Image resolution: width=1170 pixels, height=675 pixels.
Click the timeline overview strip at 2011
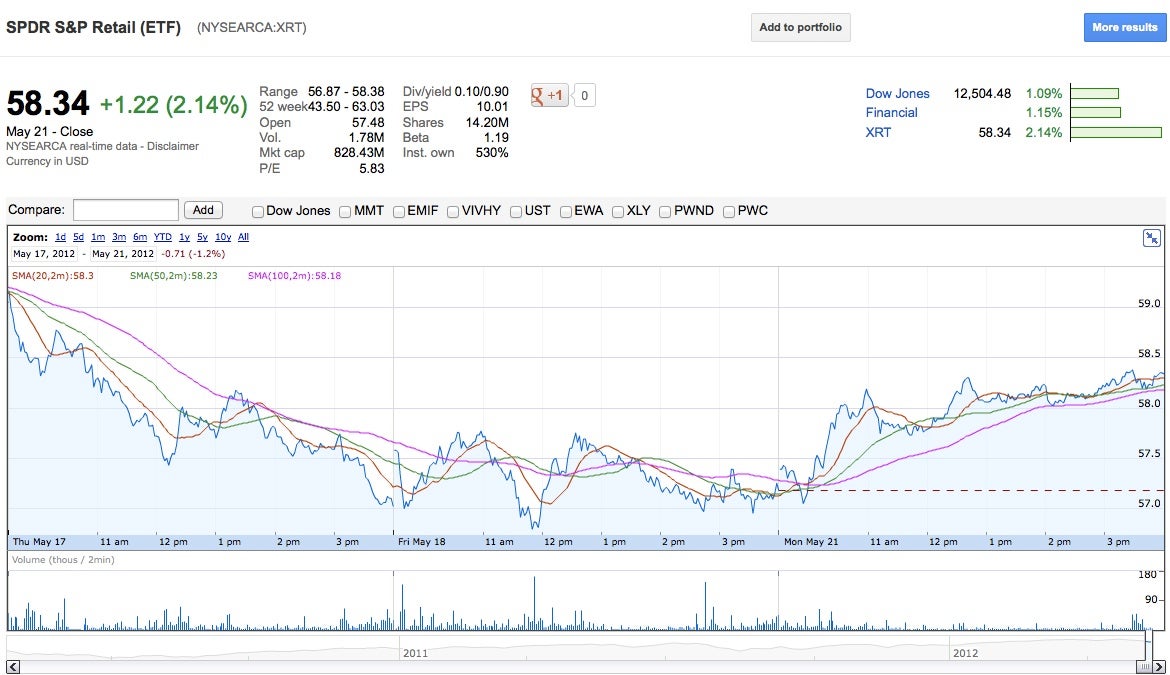coord(416,653)
